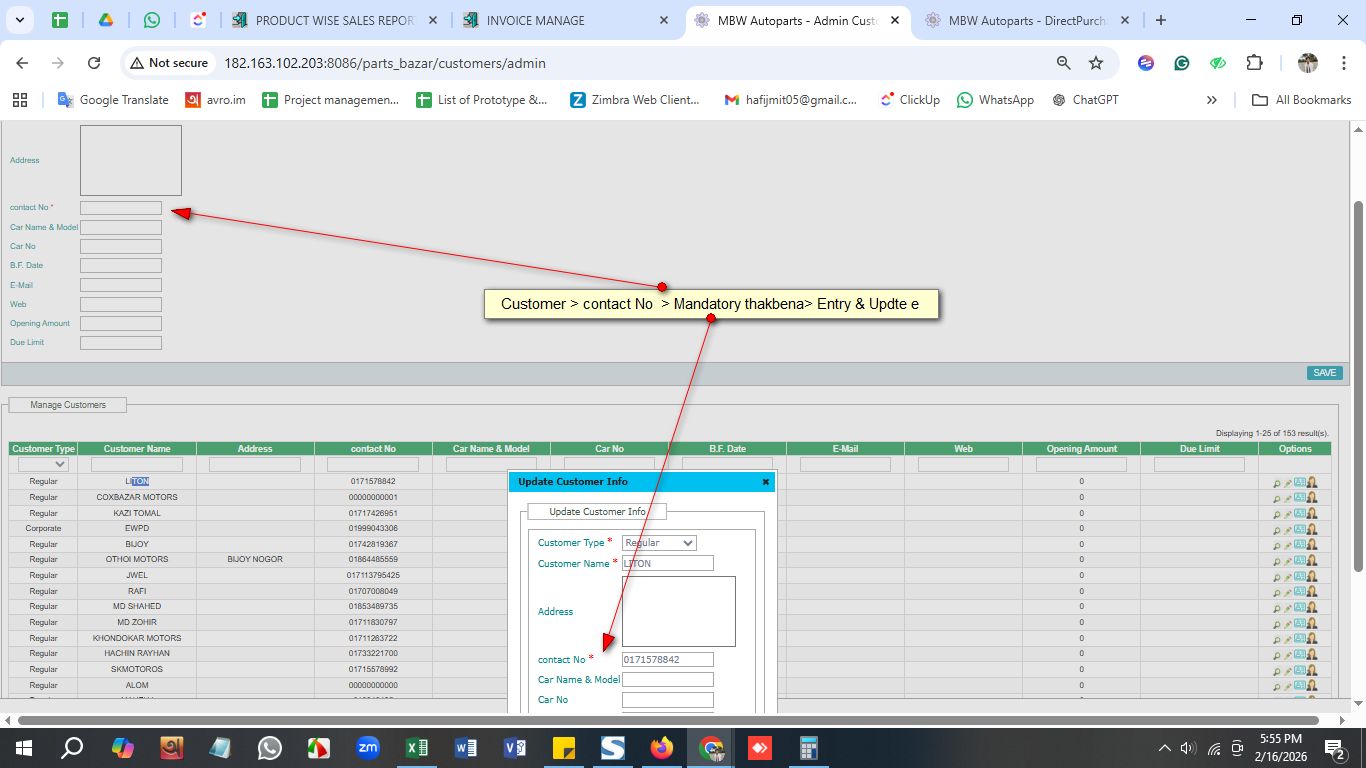Click the view magnifier icon in LITON row
This screenshot has width=1366, height=768.
point(1277,482)
